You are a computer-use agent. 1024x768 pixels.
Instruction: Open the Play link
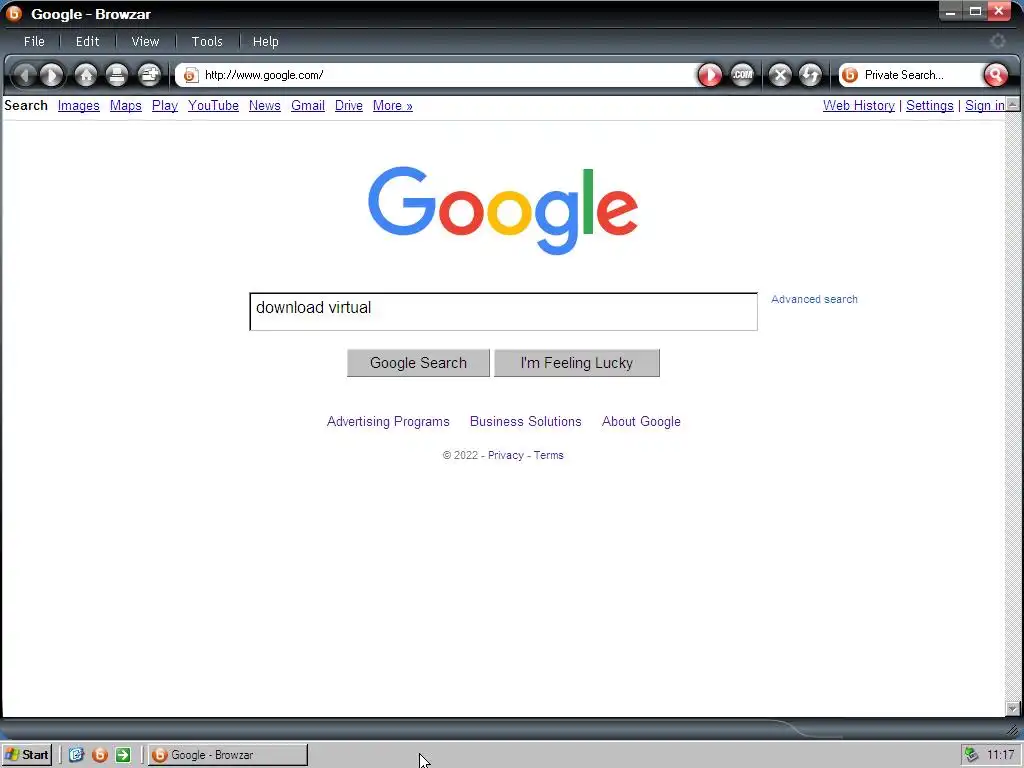165,106
